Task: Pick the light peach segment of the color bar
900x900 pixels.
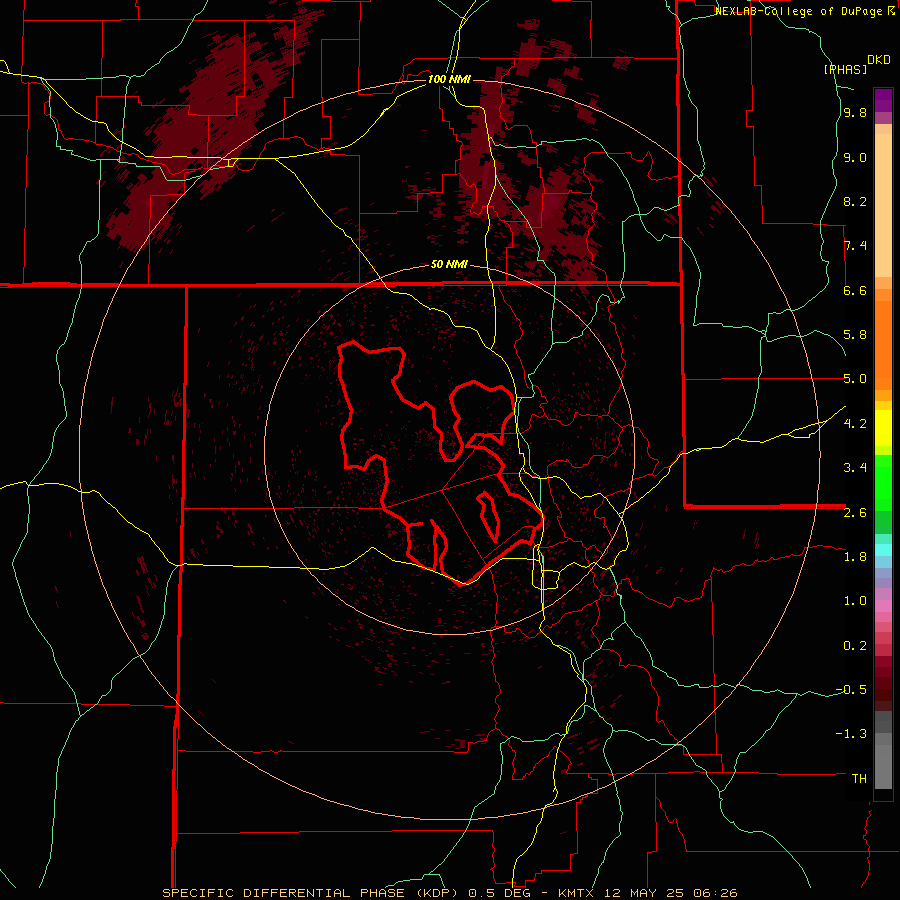Action: [x=883, y=205]
